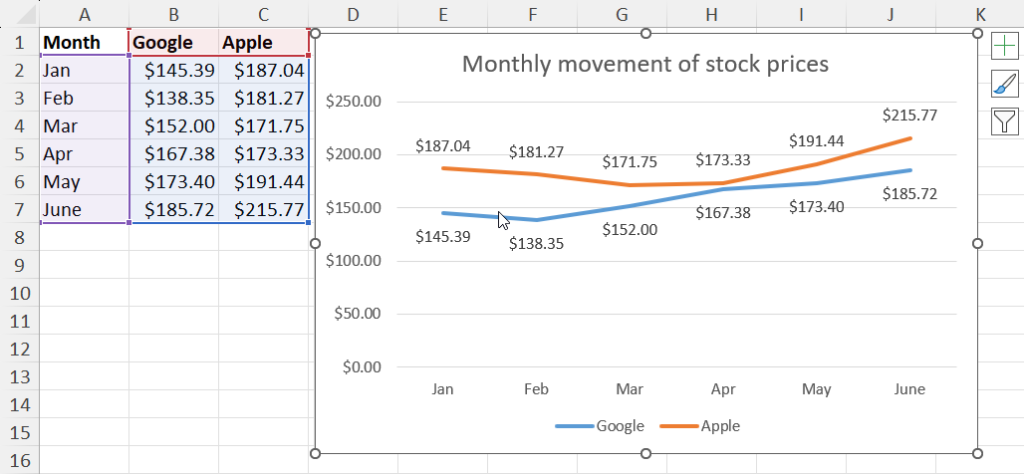Image resolution: width=1024 pixels, height=474 pixels.
Task: Select cell containing $167.38
Action: pos(174,154)
